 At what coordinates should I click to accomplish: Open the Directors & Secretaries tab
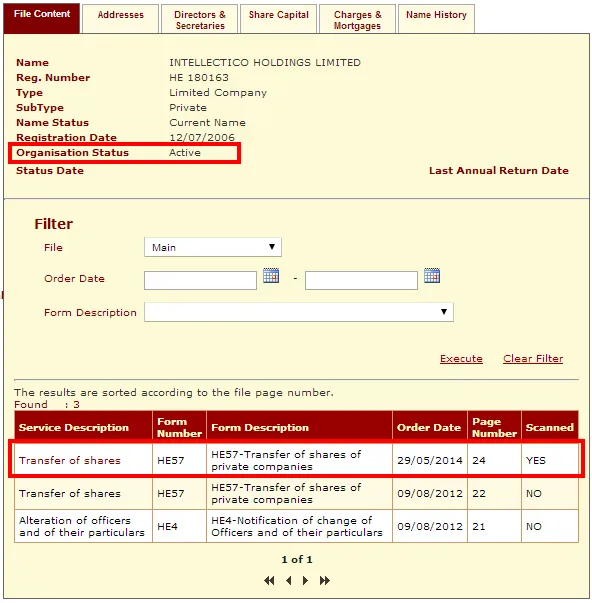pyautogui.click(x=200, y=19)
